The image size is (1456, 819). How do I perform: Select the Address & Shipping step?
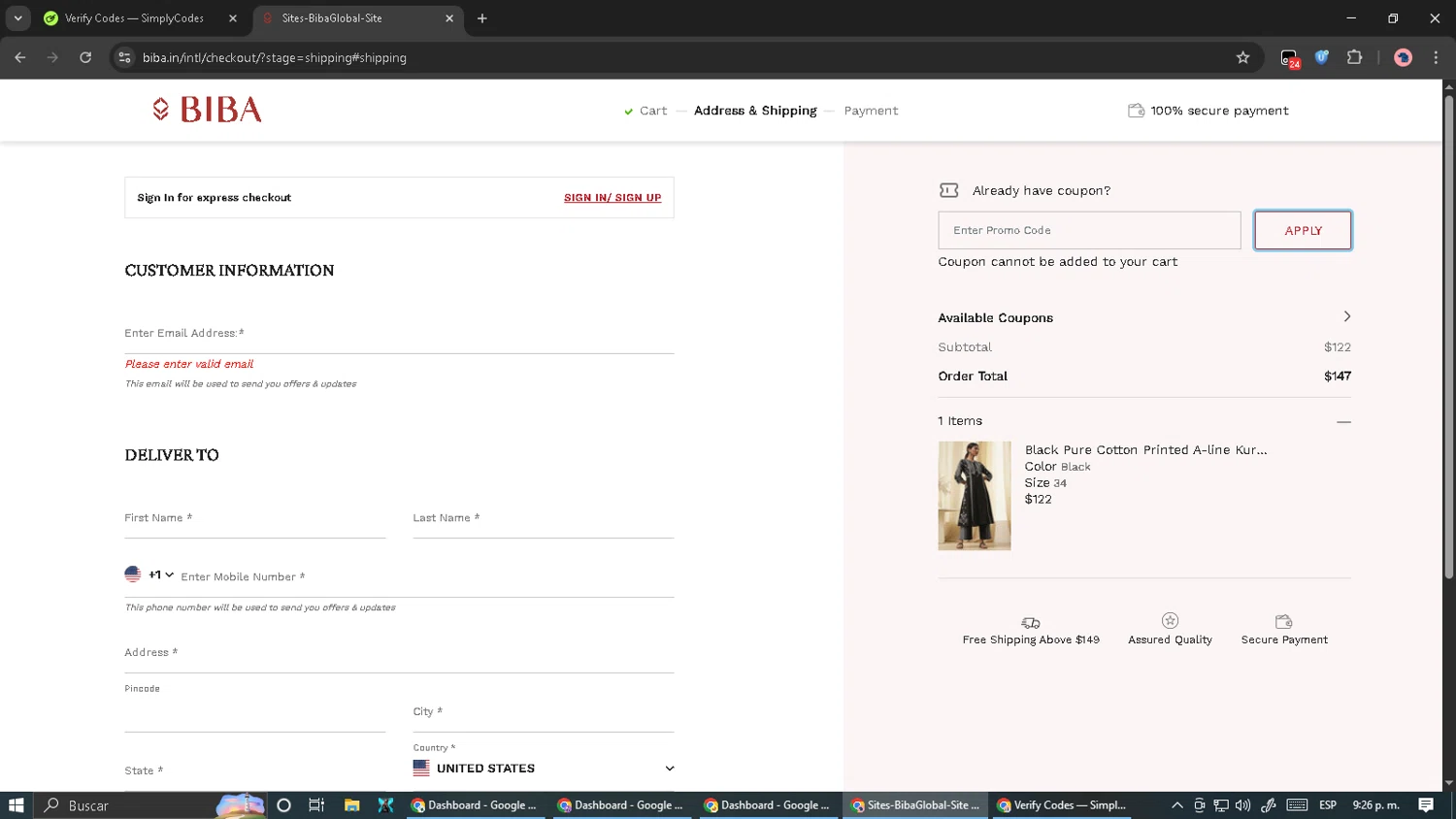(755, 111)
